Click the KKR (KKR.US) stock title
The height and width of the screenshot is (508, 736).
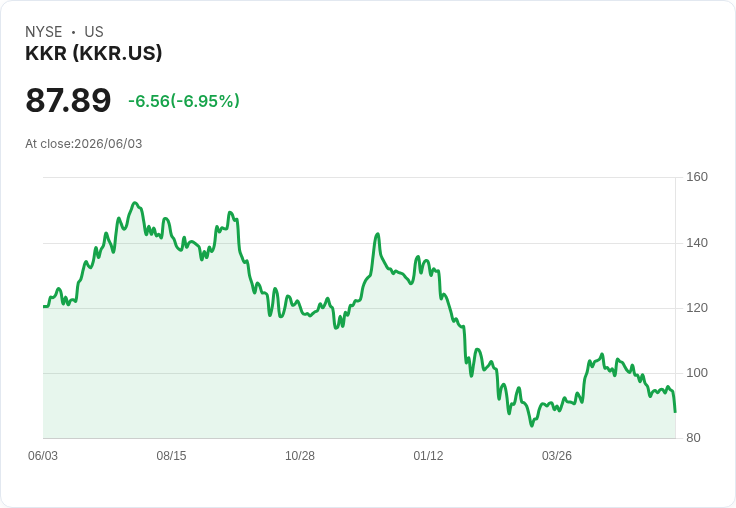(93, 53)
